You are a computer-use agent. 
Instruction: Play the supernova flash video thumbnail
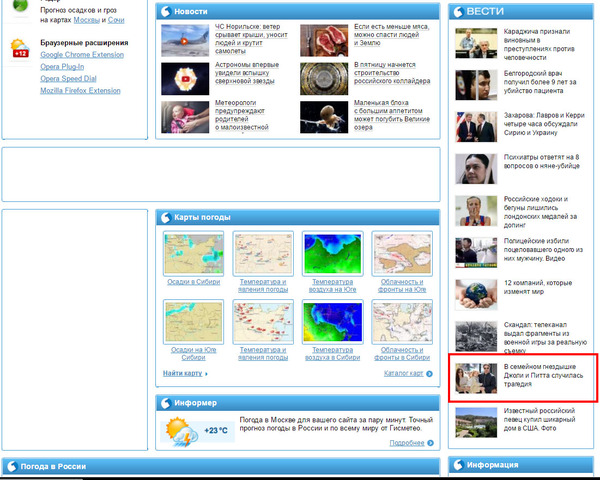pyautogui.click(x=185, y=79)
